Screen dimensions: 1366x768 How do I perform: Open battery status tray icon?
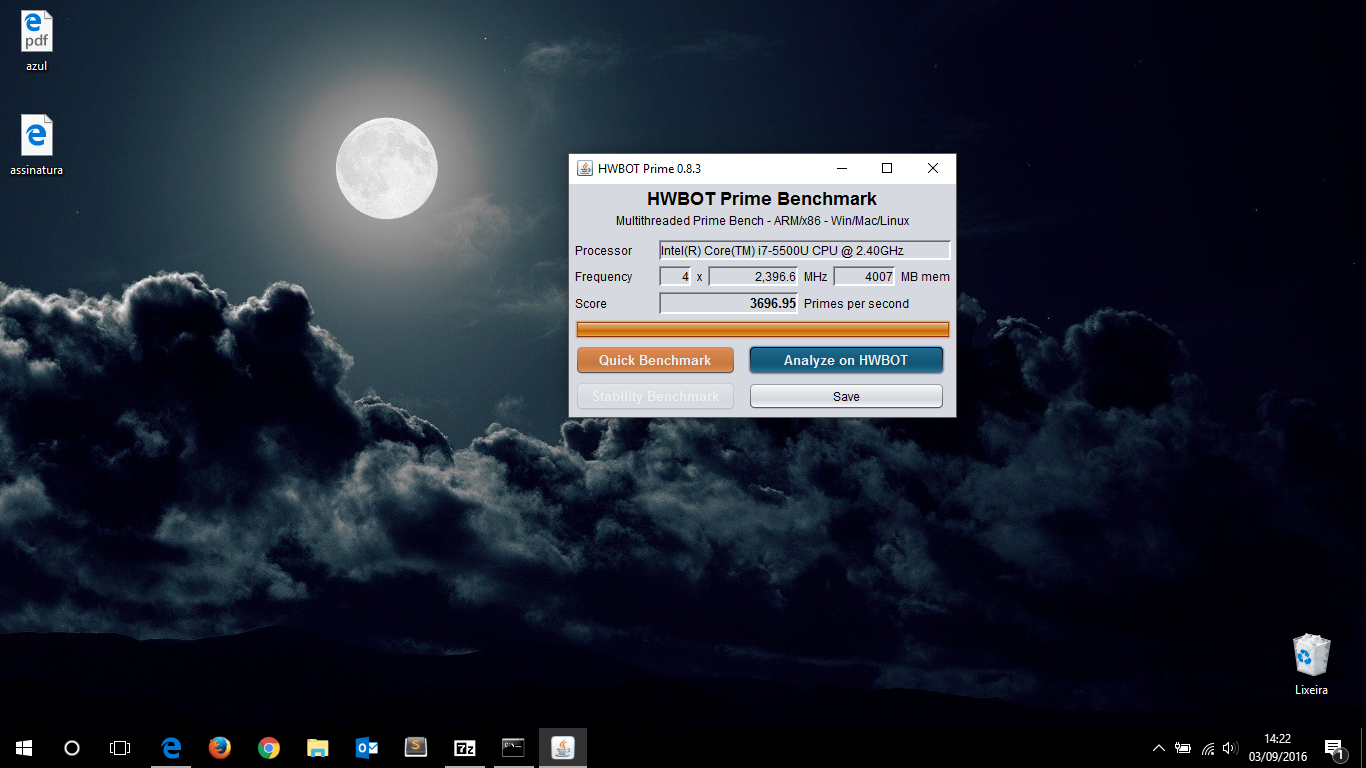(1183, 748)
